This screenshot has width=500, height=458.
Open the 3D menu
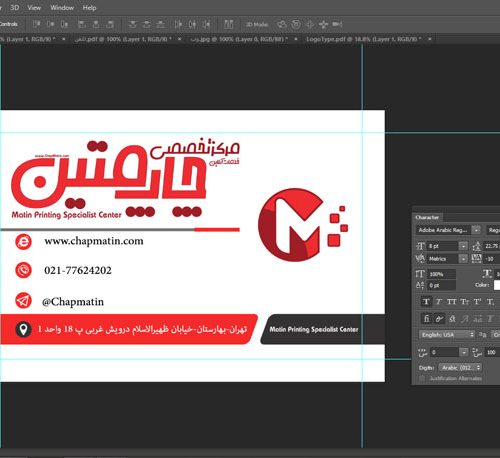click(x=14, y=7)
